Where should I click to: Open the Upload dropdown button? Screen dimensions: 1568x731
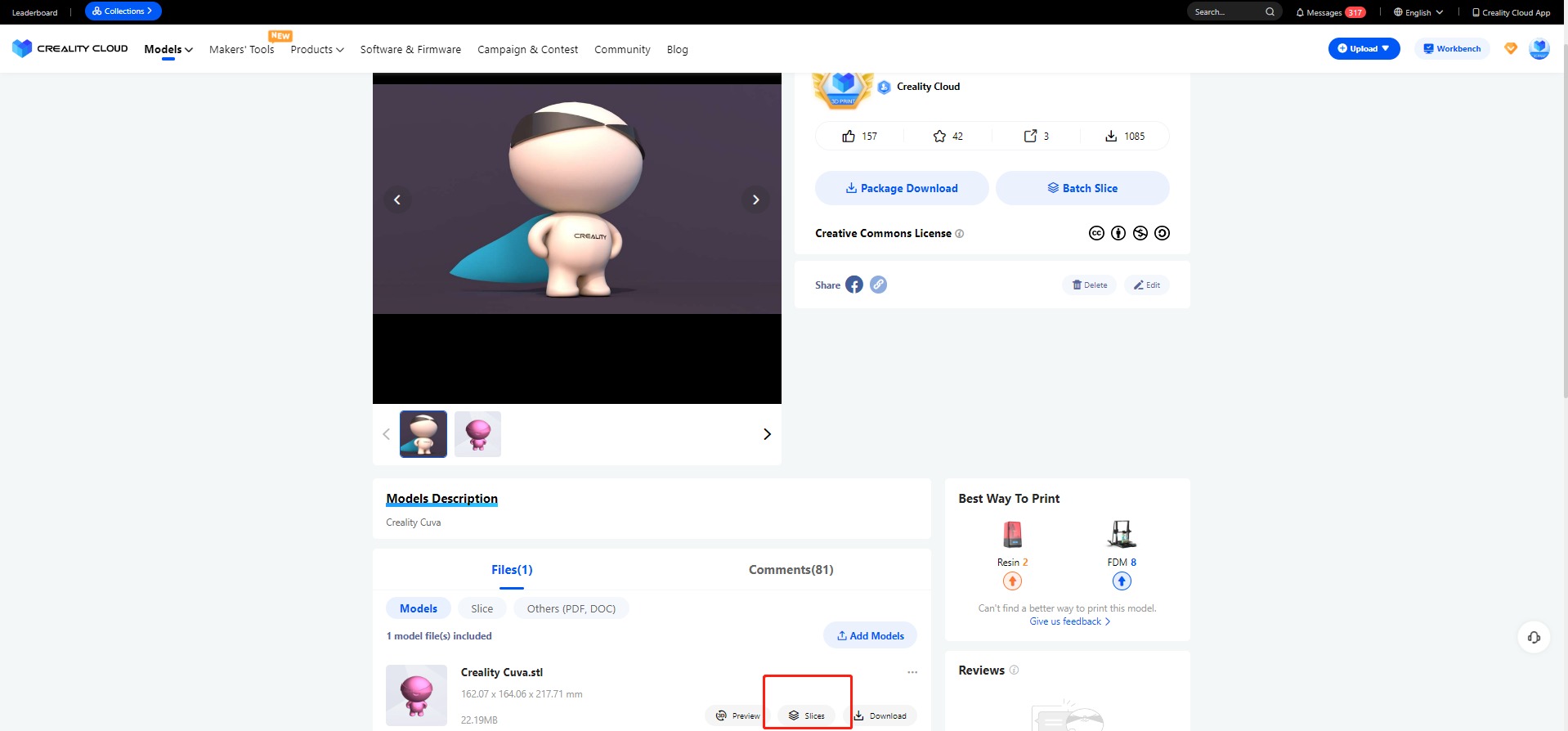coord(1363,49)
